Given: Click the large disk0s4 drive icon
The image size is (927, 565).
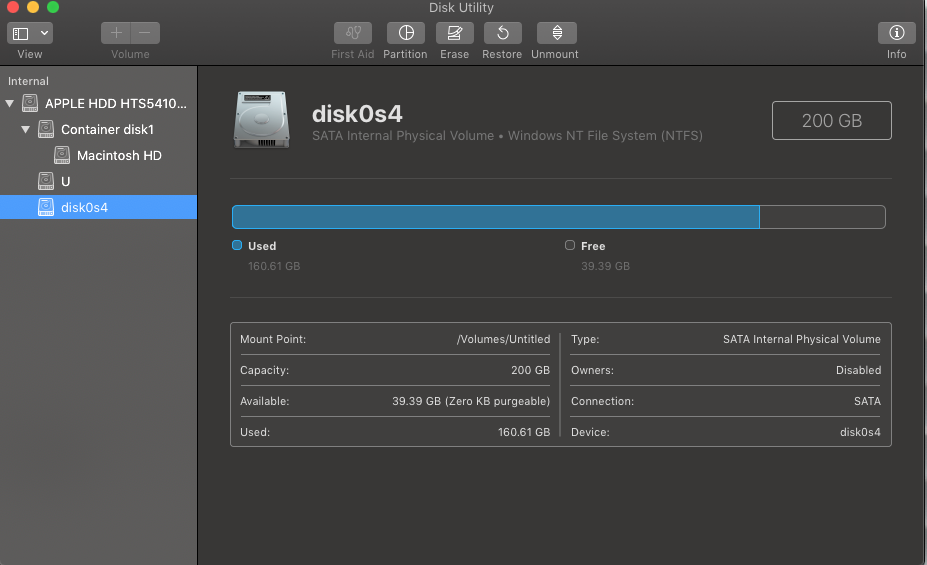Looking at the screenshot, I should [x=261, y=119].
